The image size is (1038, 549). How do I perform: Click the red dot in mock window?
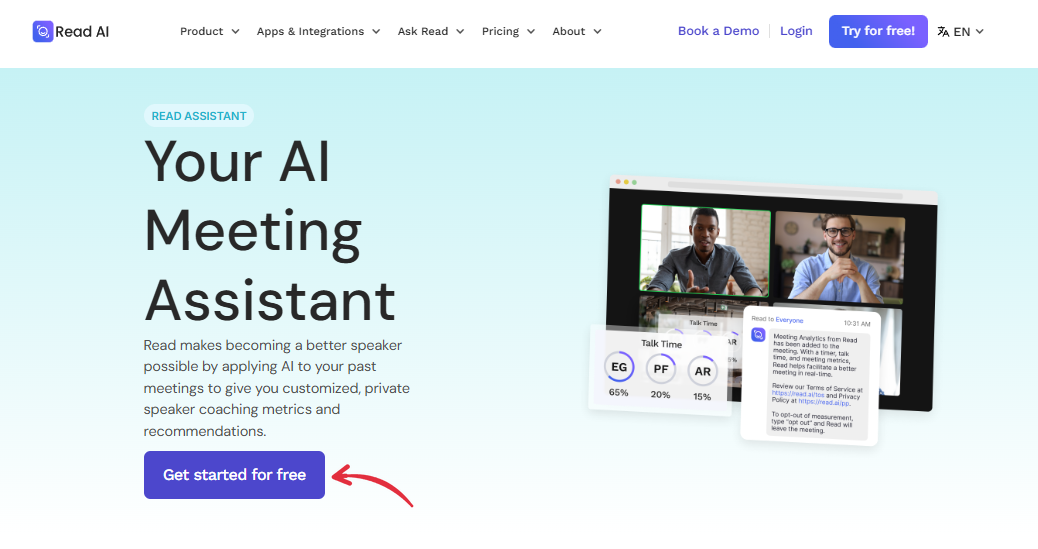tap(618, 181)
